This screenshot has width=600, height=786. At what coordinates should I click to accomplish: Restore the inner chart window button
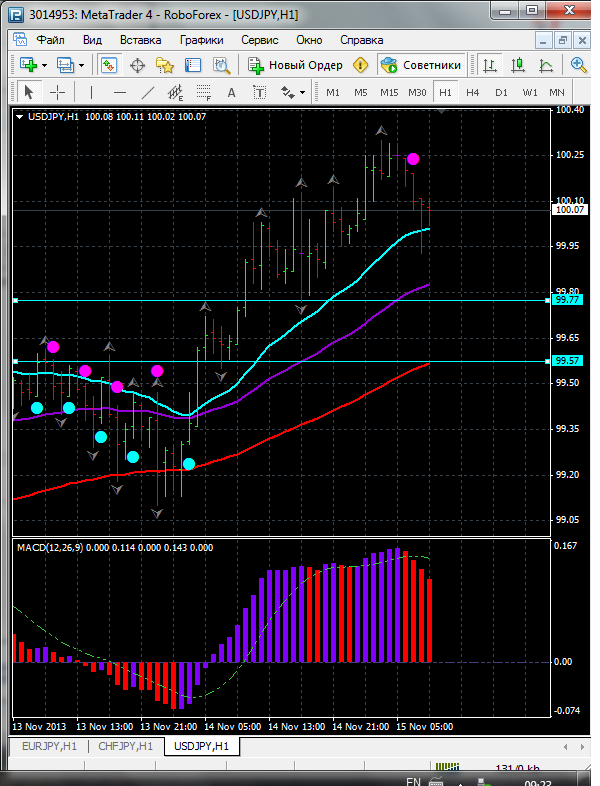click(563, 41)
